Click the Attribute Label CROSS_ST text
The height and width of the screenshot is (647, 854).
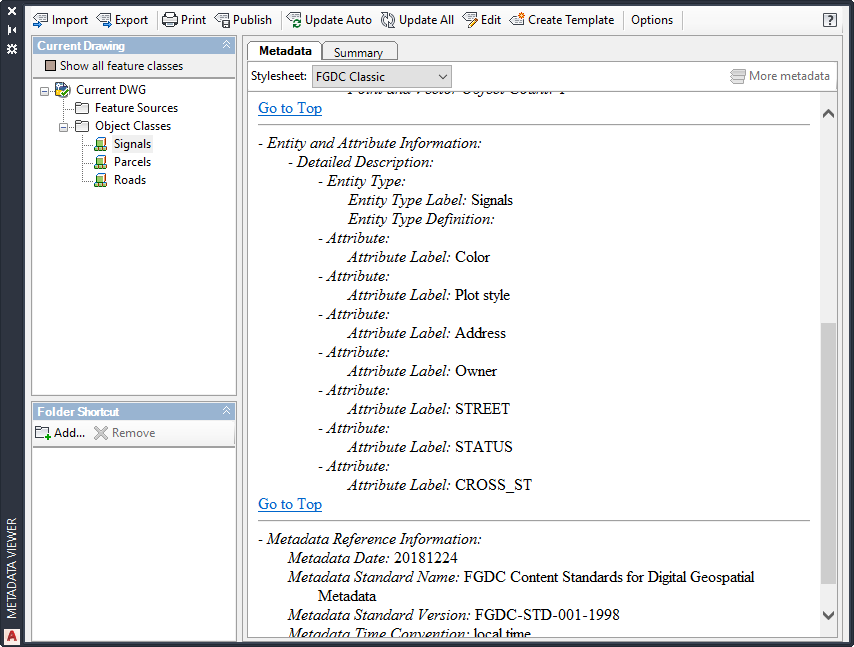[440, 485]
